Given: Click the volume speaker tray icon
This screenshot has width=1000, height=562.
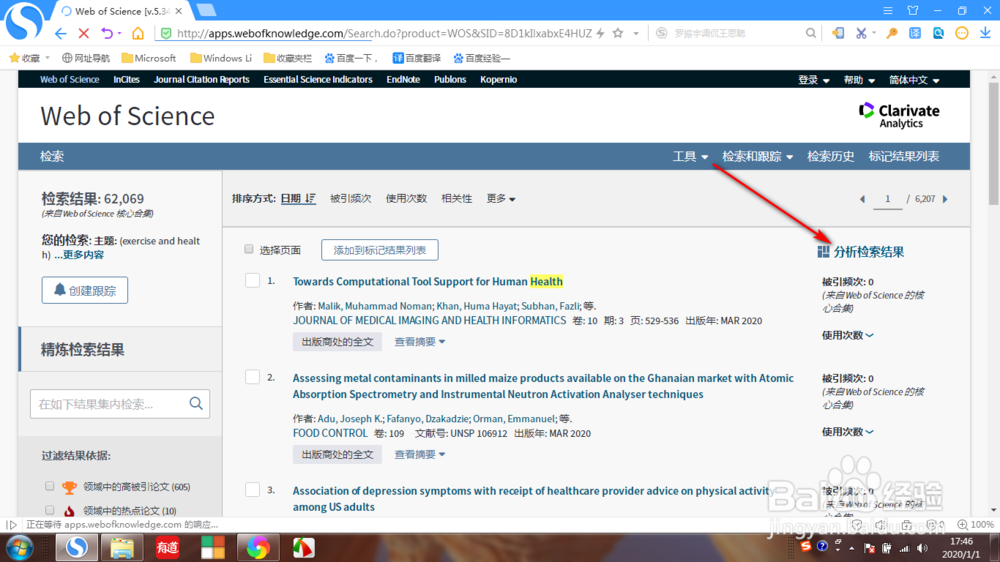Looking at the screenshot, I should tap(922, 548).
